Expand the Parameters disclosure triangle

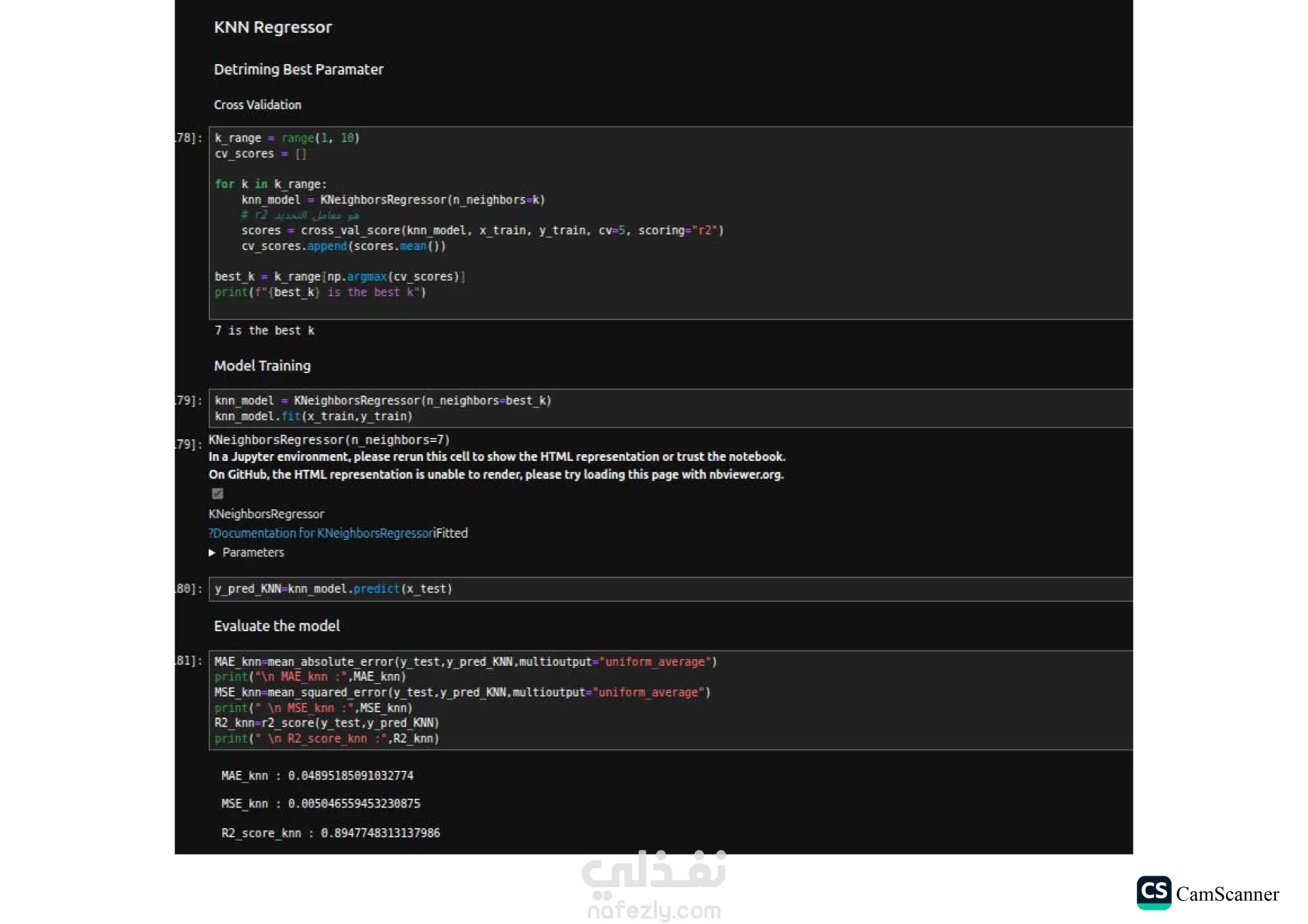[212, 553]
